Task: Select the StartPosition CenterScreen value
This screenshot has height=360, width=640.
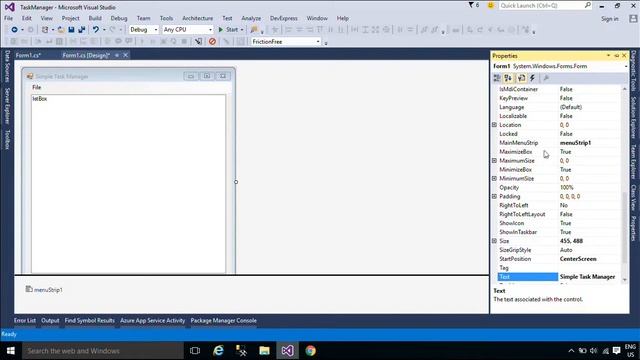Action: click(578, 259)
